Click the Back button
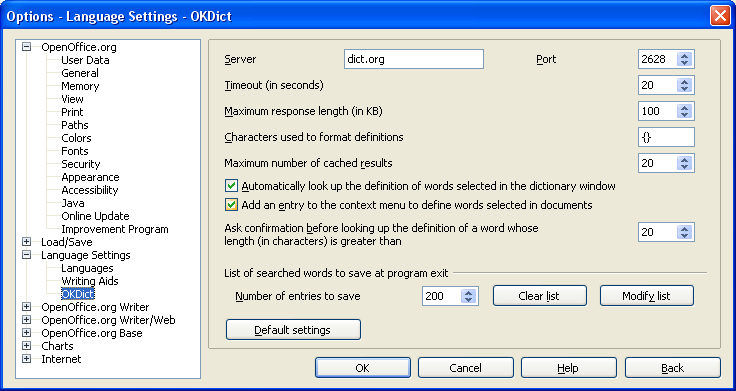Image resolution: width=736 pixels, height=391 pixels. pos(673,368)
